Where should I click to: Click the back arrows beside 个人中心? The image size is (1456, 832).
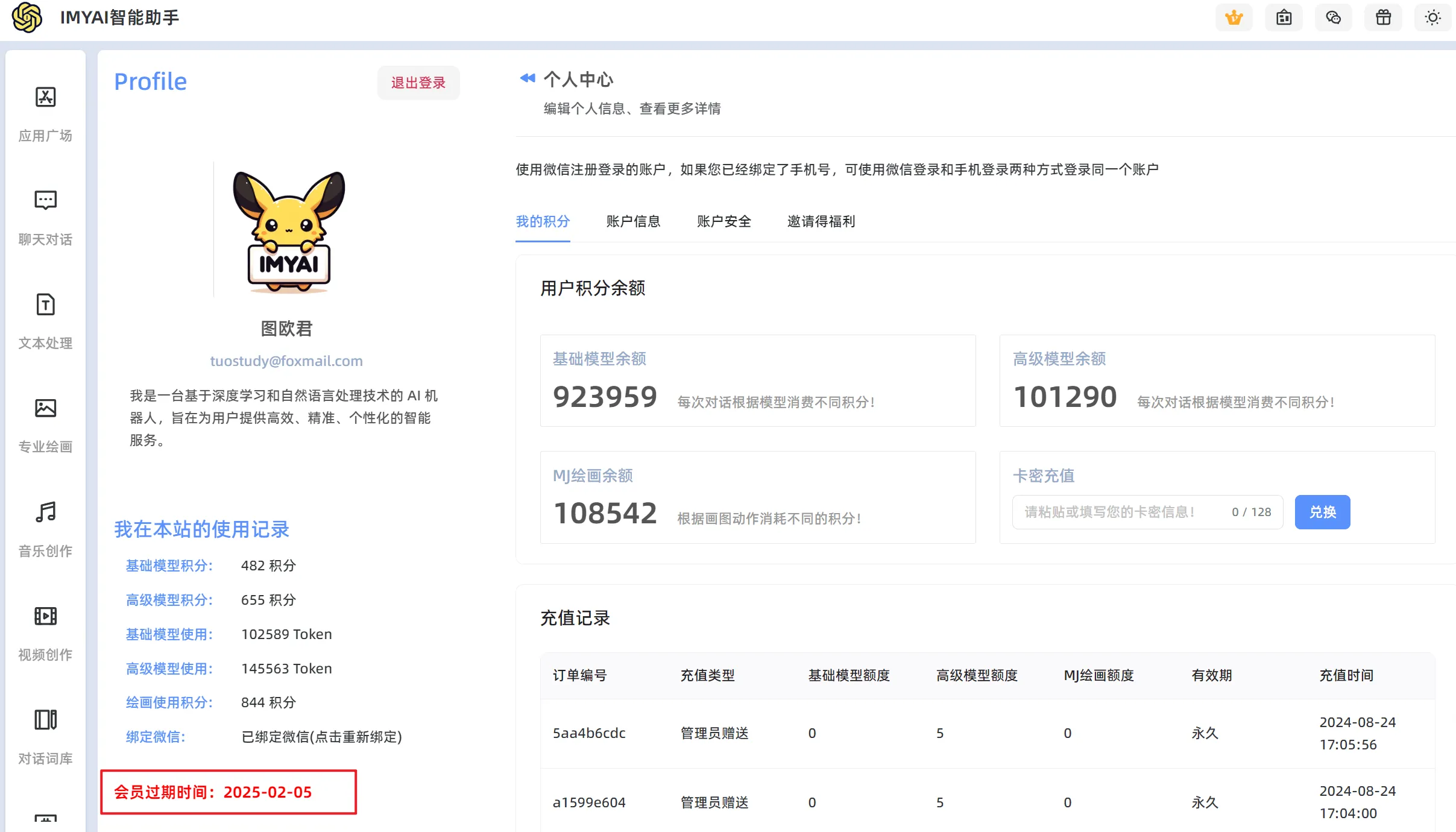pyautogui.click(x=528, y=78)
